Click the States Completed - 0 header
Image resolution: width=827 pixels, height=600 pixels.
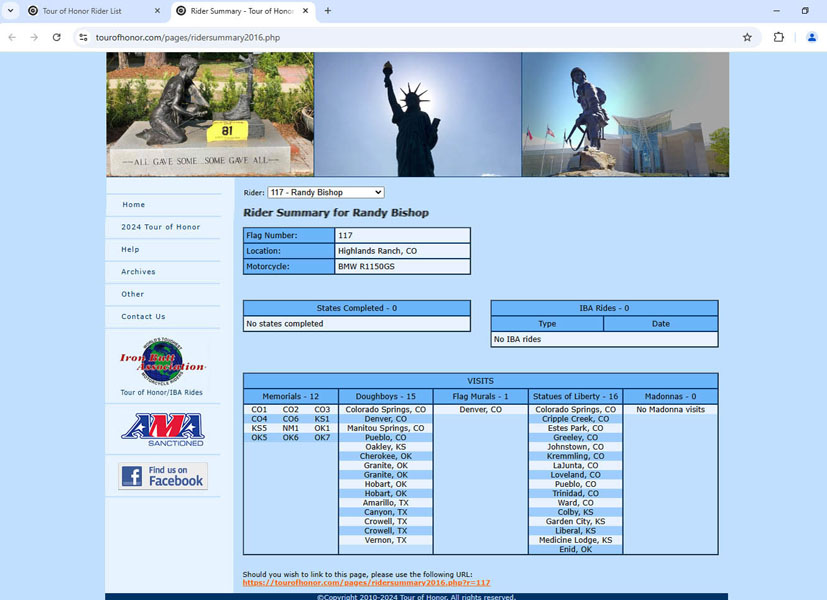pos(357,308)
